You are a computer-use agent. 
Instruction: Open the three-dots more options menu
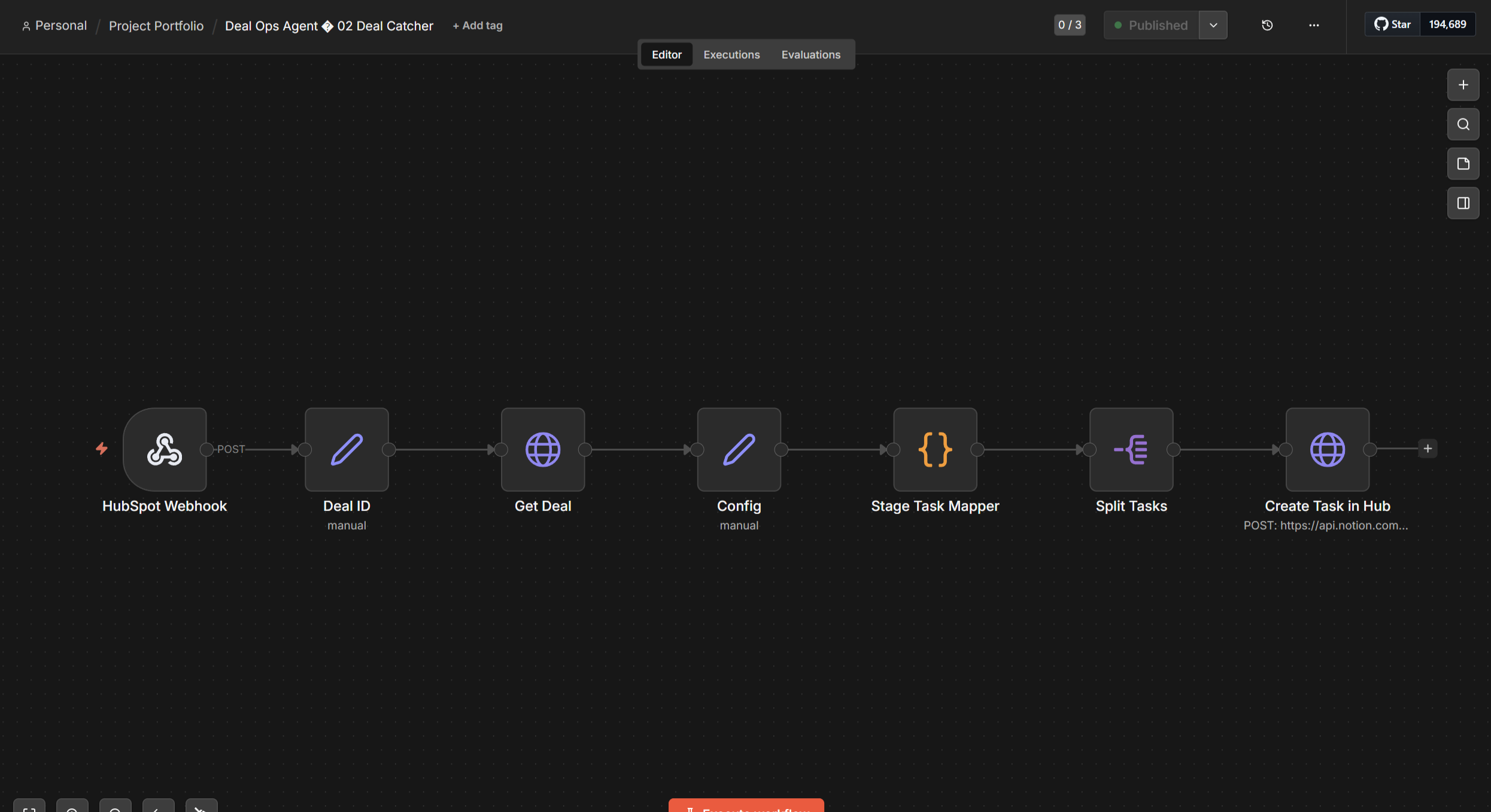1314,25
